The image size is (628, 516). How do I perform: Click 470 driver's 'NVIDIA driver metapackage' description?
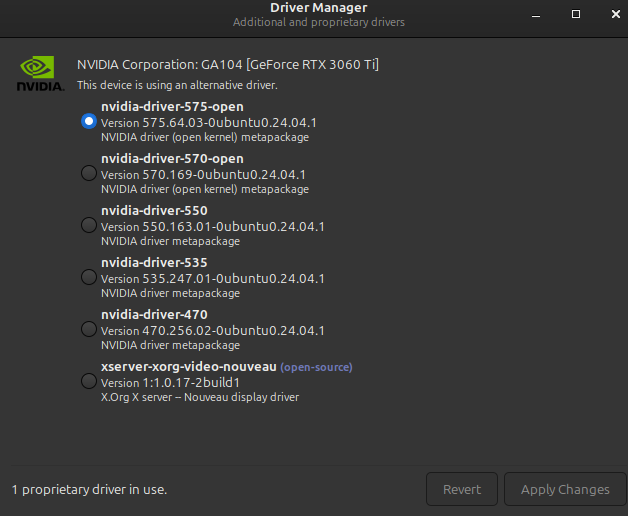pos(171,345)
